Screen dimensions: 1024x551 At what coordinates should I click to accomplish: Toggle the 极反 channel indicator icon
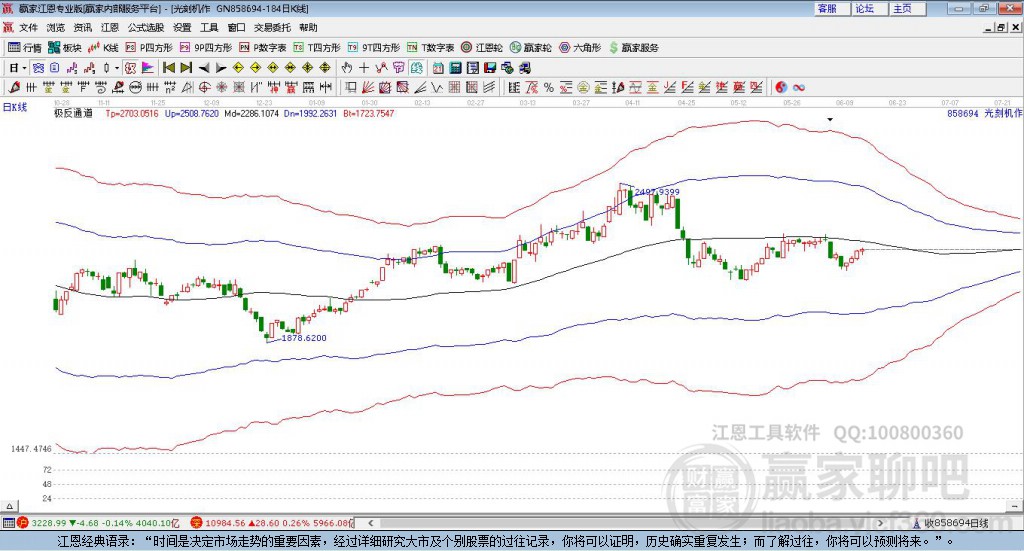(131, 68)
